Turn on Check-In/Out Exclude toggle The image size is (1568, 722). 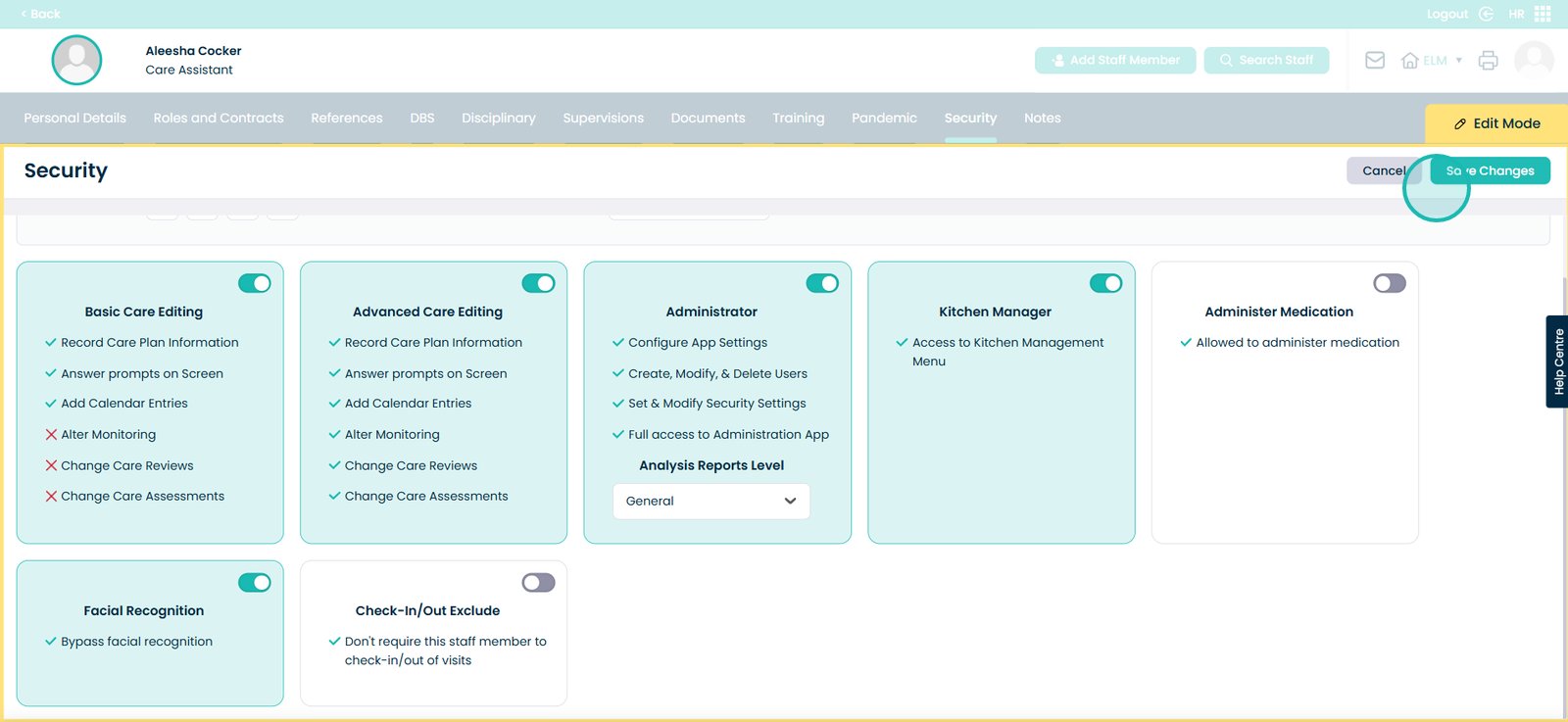[538, 583]
